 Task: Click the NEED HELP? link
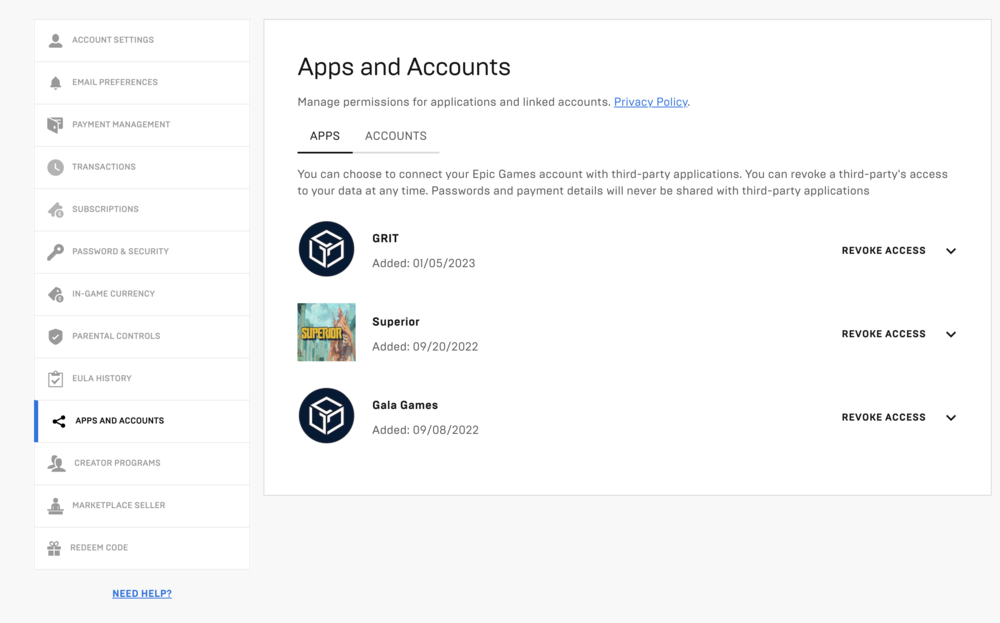[x=142, y=594]
